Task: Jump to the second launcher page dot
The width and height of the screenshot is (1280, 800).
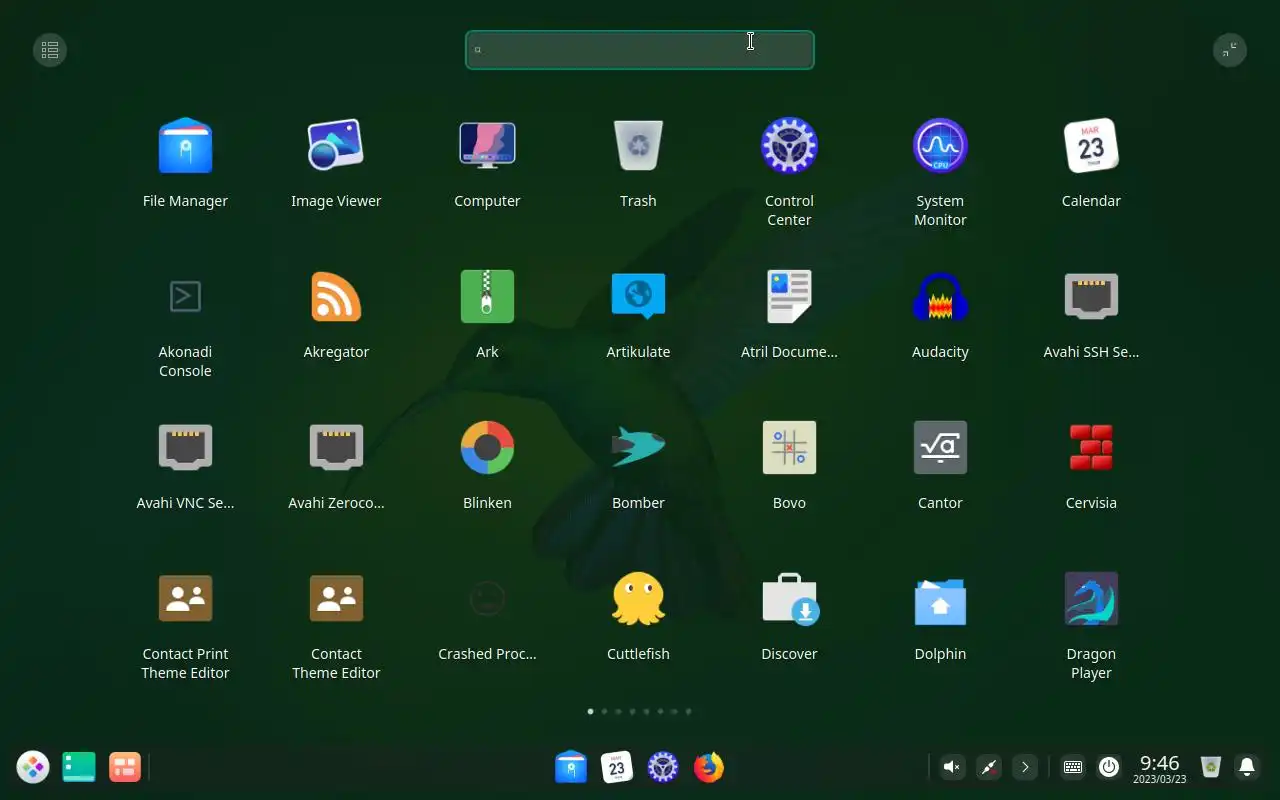Action: 604,712
